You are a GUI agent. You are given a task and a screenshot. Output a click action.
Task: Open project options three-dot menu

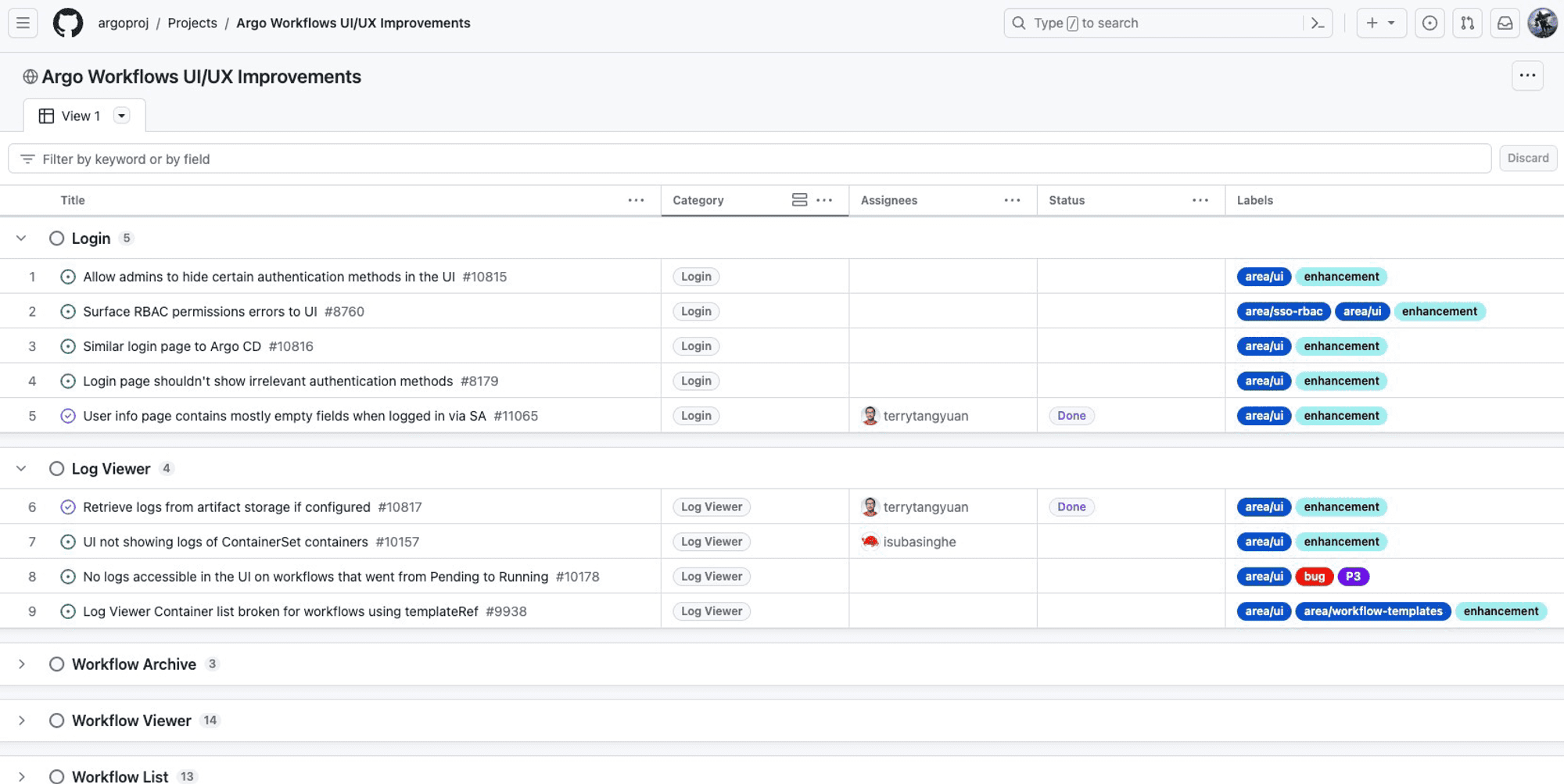click(x=1527, y=76)
